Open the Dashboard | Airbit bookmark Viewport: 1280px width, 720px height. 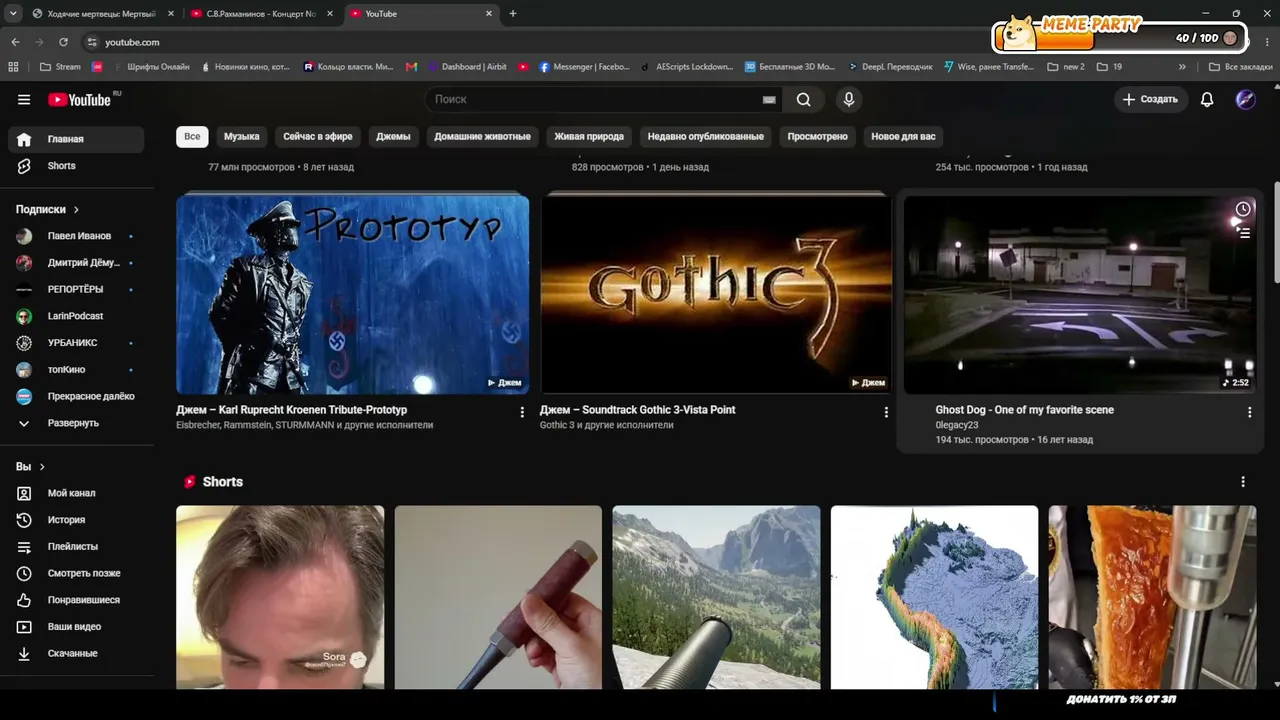click(x=467, y=67)
